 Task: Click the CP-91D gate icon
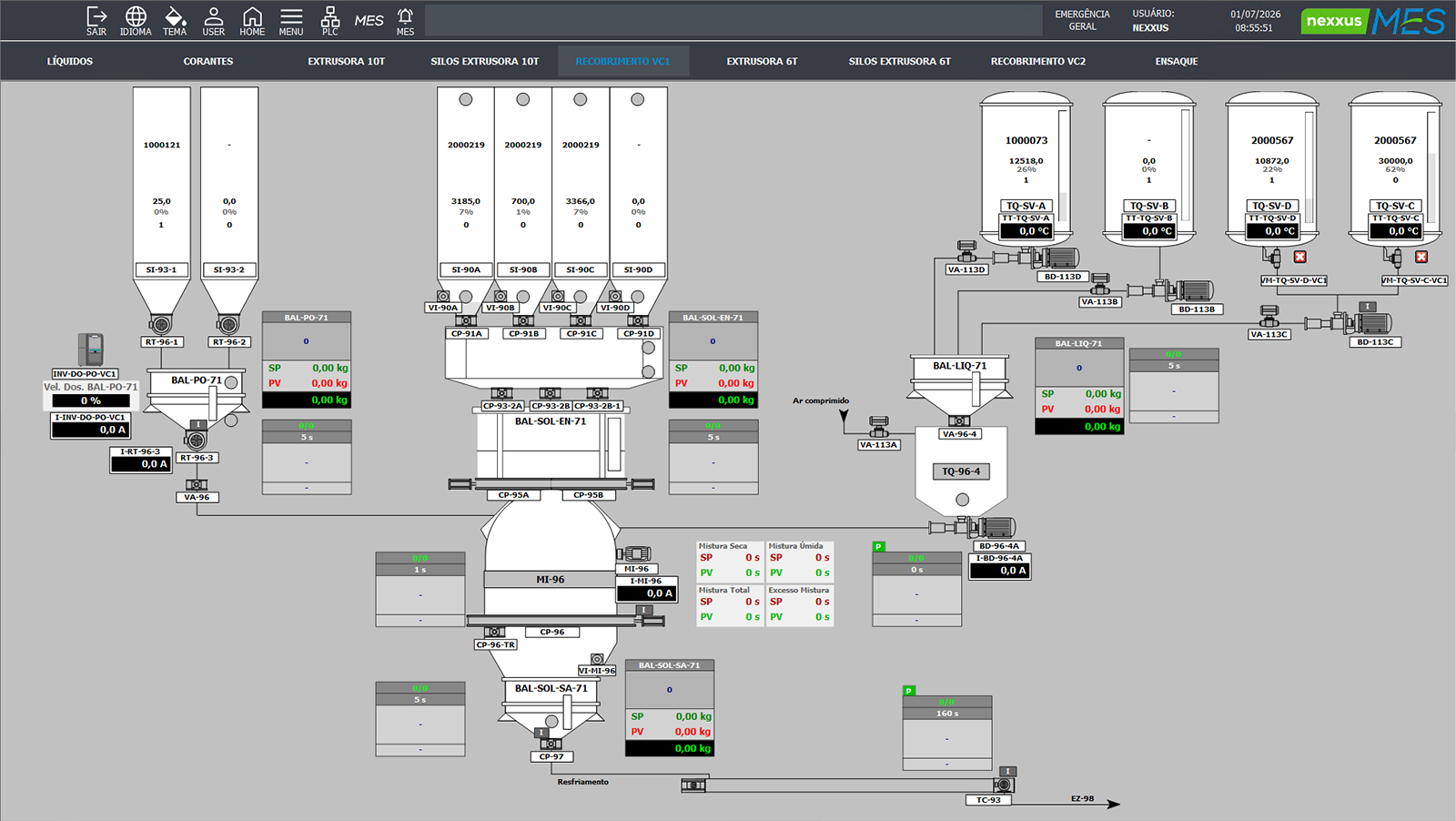638,320
